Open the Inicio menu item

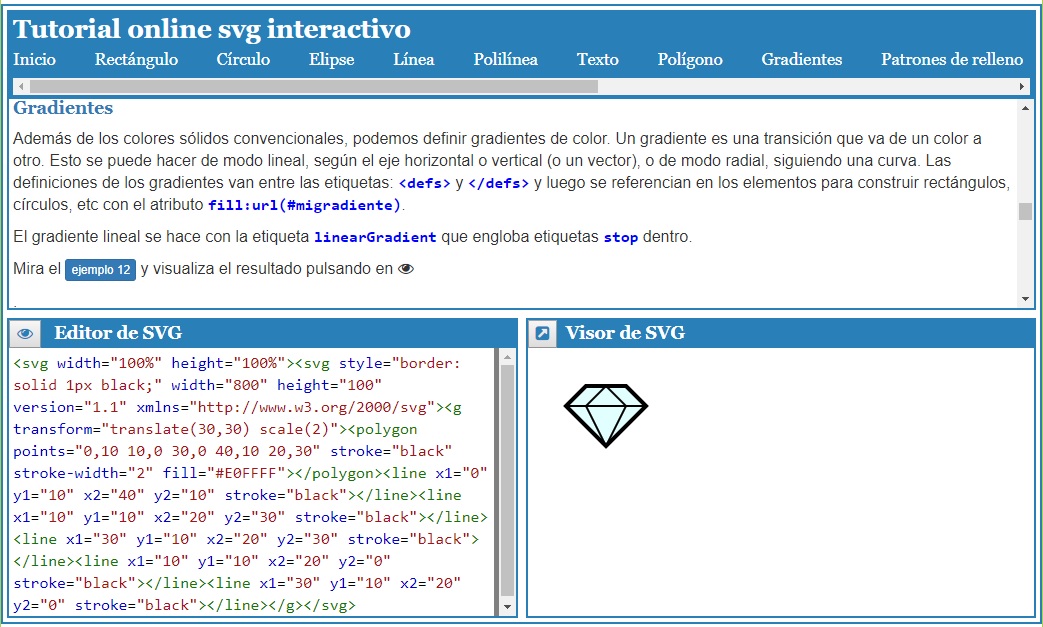coord(35,59)
